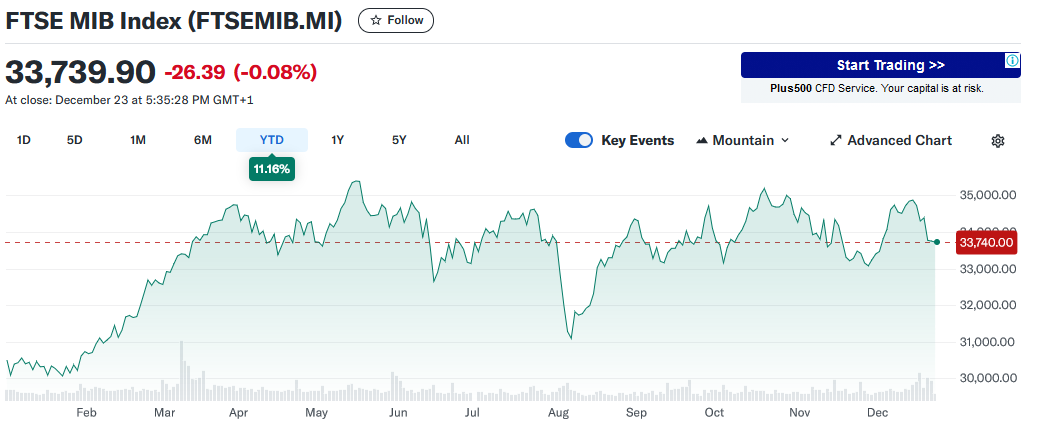
Task: Toggle the Key Events switch
Action: tap(579, 140)
